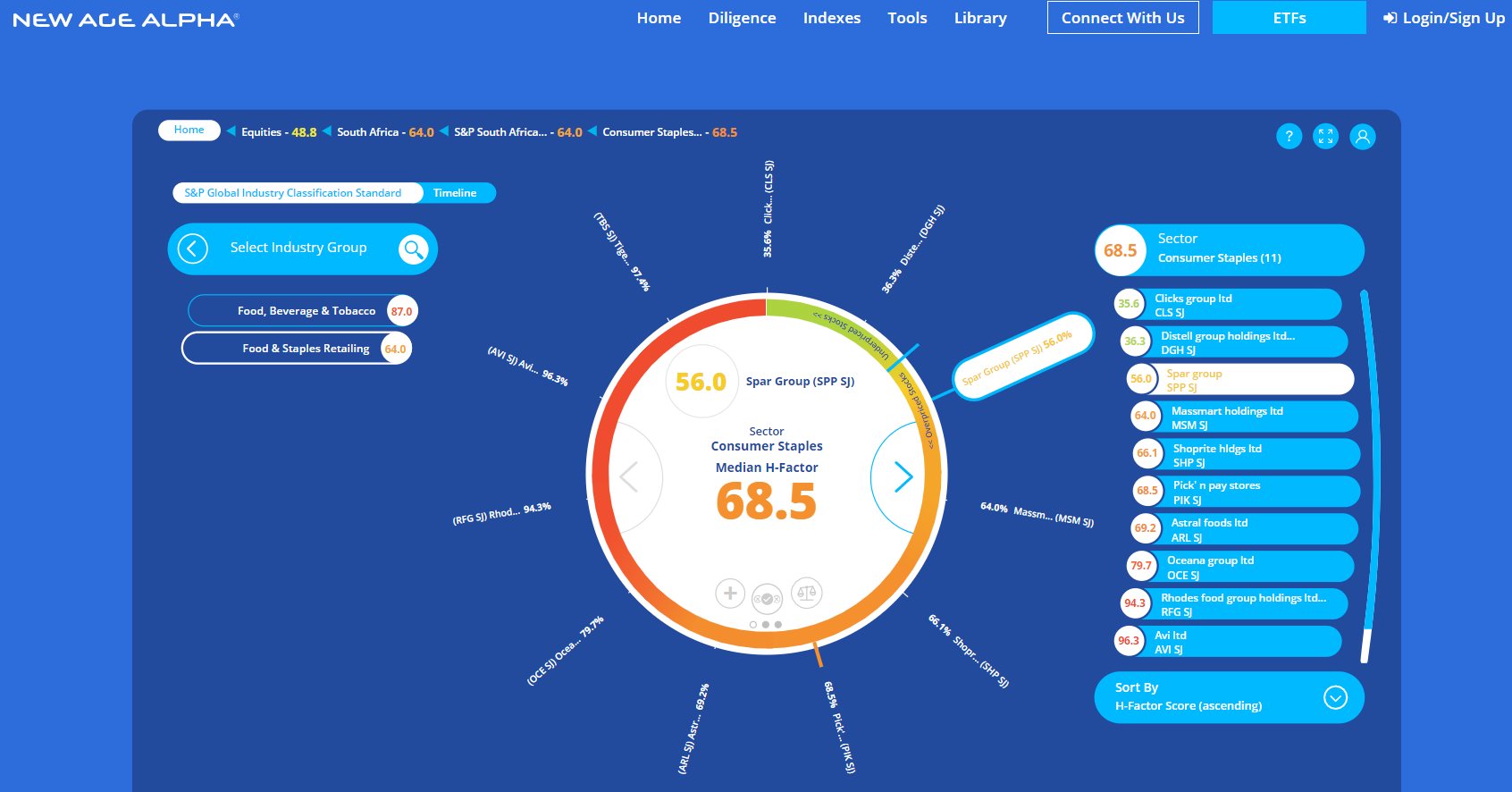This screenshot has height=792, width=1512.
Task: Click the Connect With Us button
Action: point(1122,18)
